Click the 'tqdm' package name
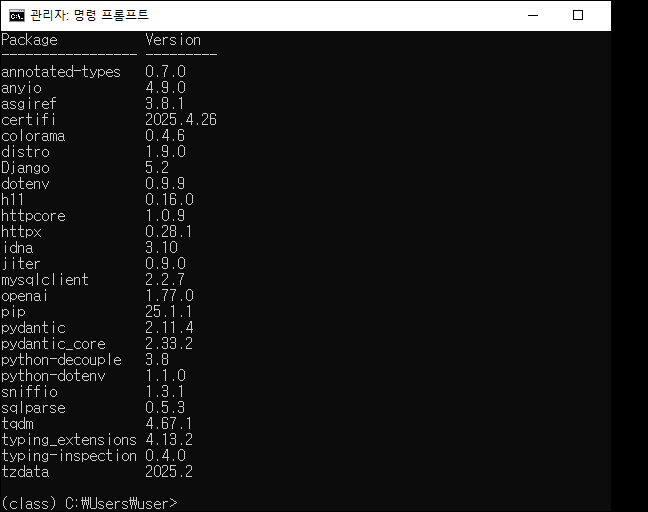 (x=17, y=424)
